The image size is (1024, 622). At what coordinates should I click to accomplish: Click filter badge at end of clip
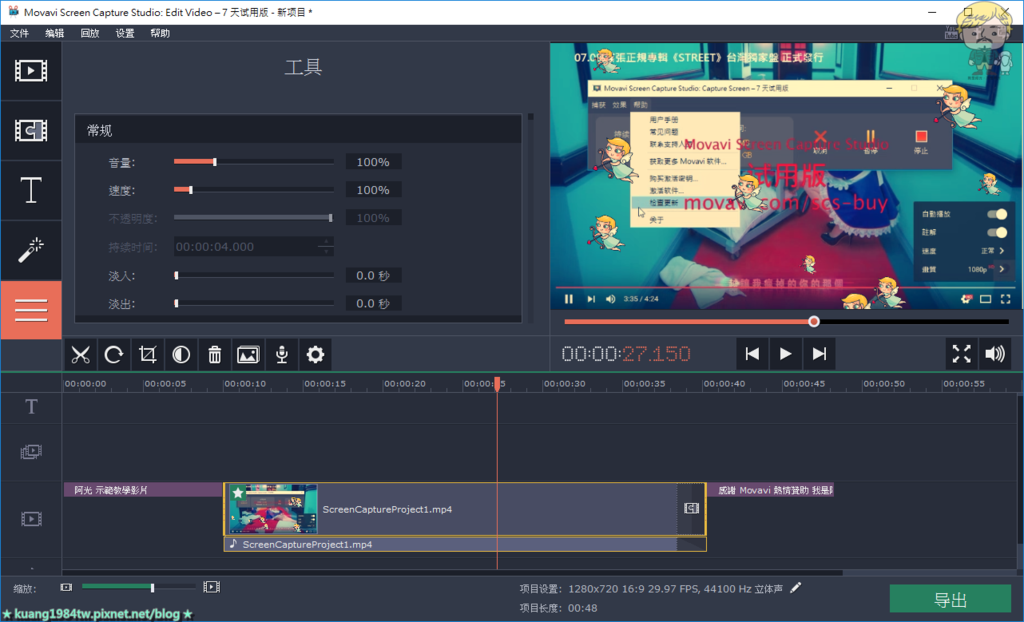tap(692, 508)
